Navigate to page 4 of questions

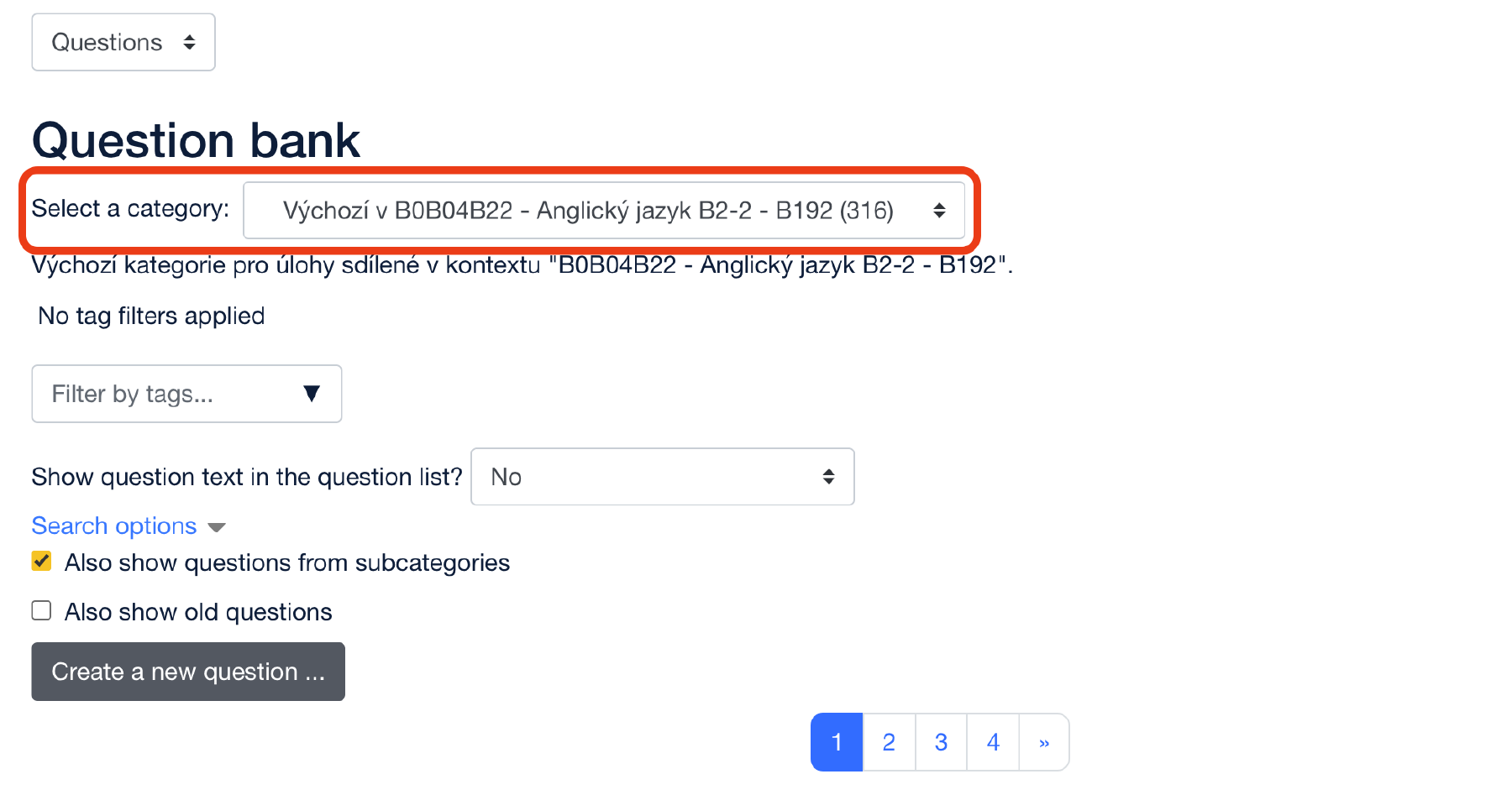point(993,742)
